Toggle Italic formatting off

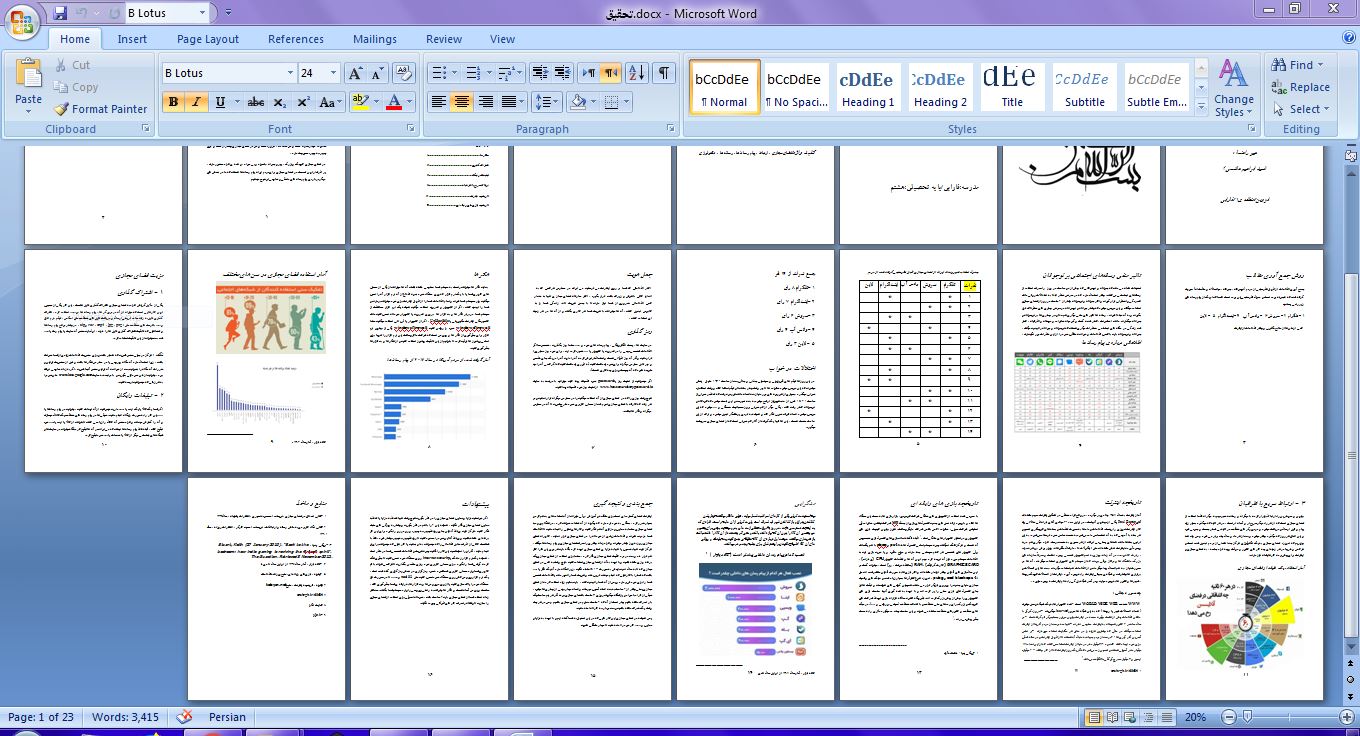196,102
